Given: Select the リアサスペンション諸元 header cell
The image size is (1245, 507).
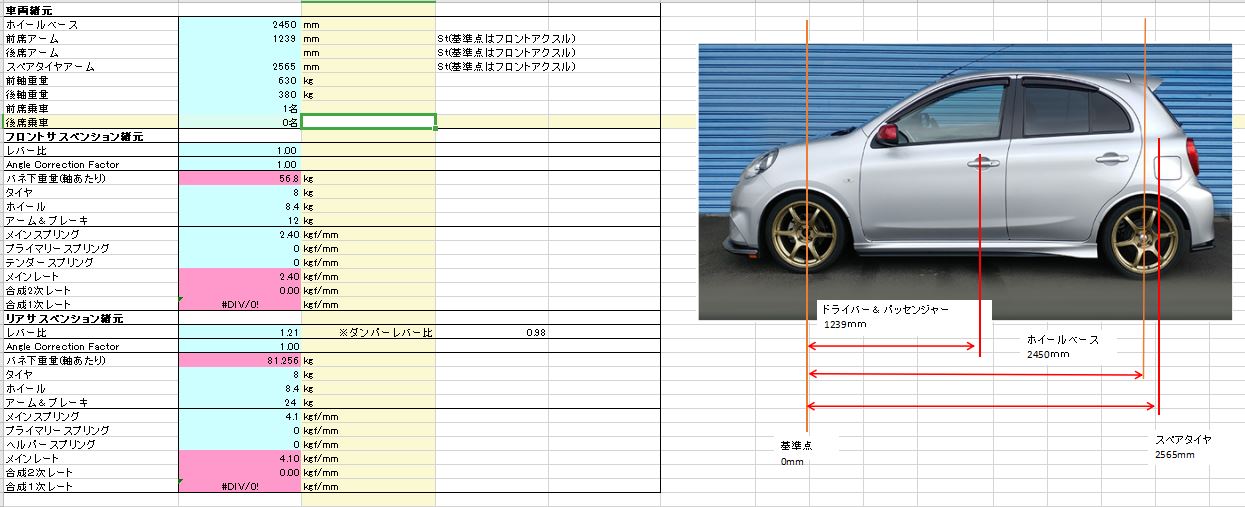Looking at the screenshot, I should click(89, 318).
